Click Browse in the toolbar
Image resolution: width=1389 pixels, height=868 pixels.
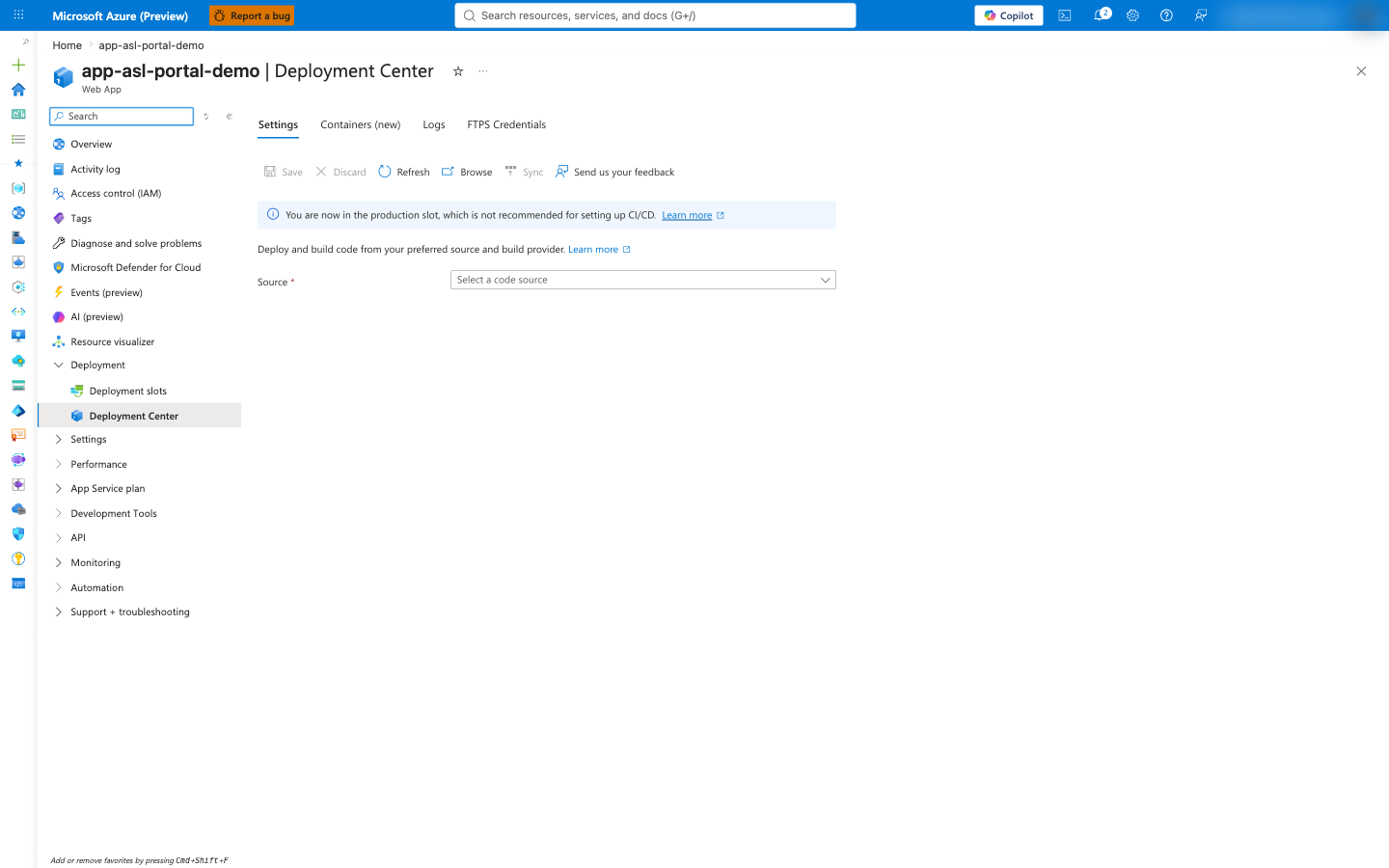point(467,172)
